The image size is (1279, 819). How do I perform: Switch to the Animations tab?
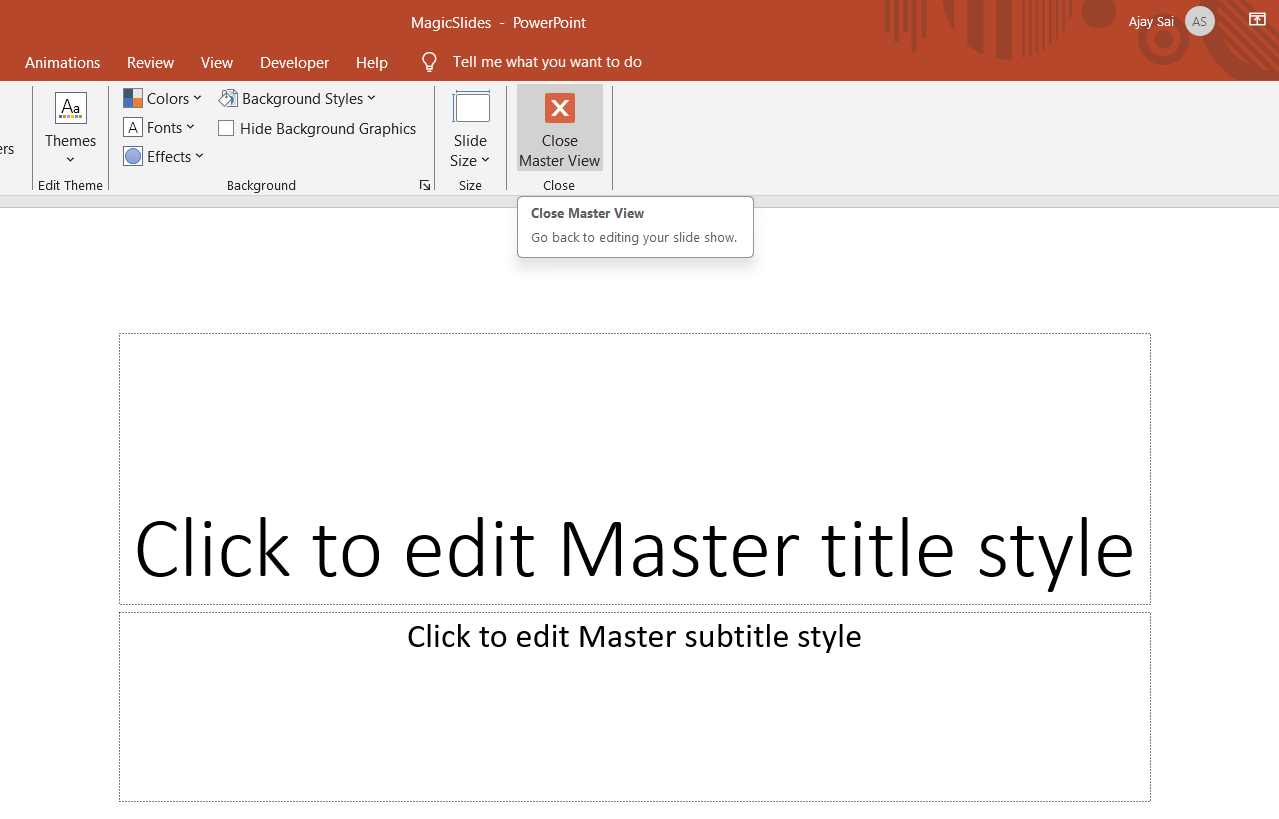[x=63, y=62]
